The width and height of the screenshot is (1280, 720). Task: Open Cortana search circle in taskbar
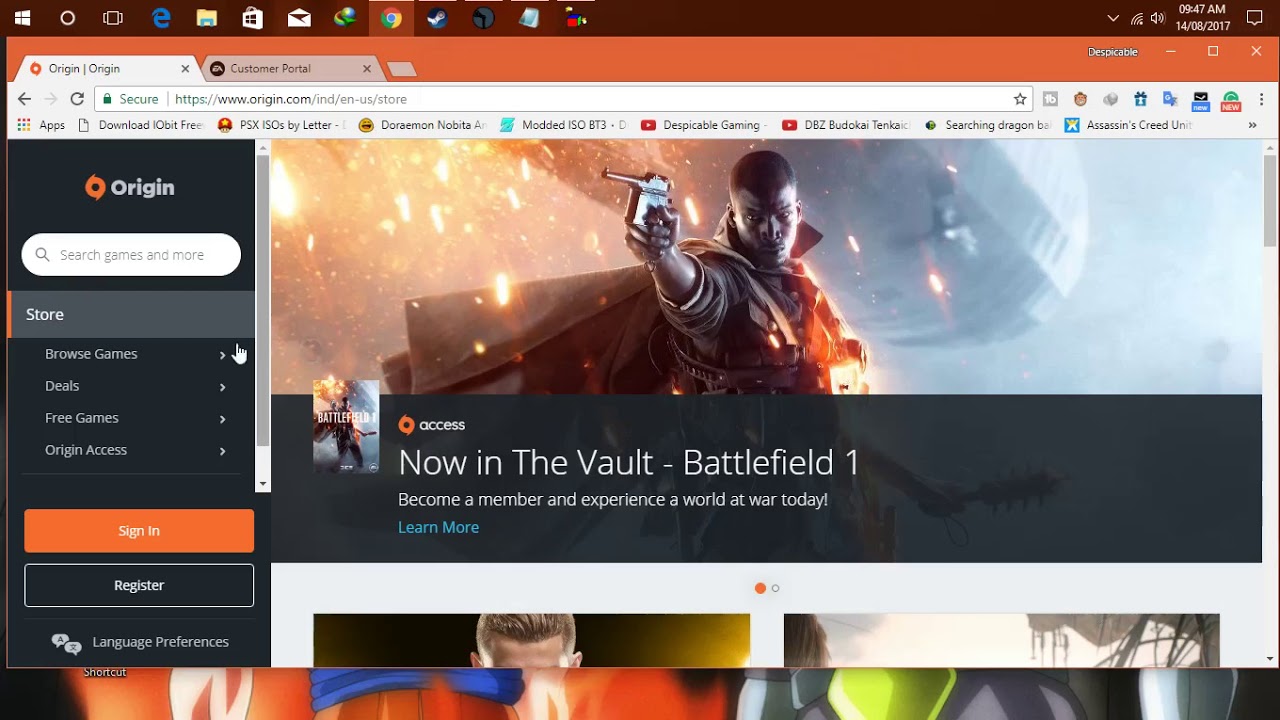(x=68, y=18)
